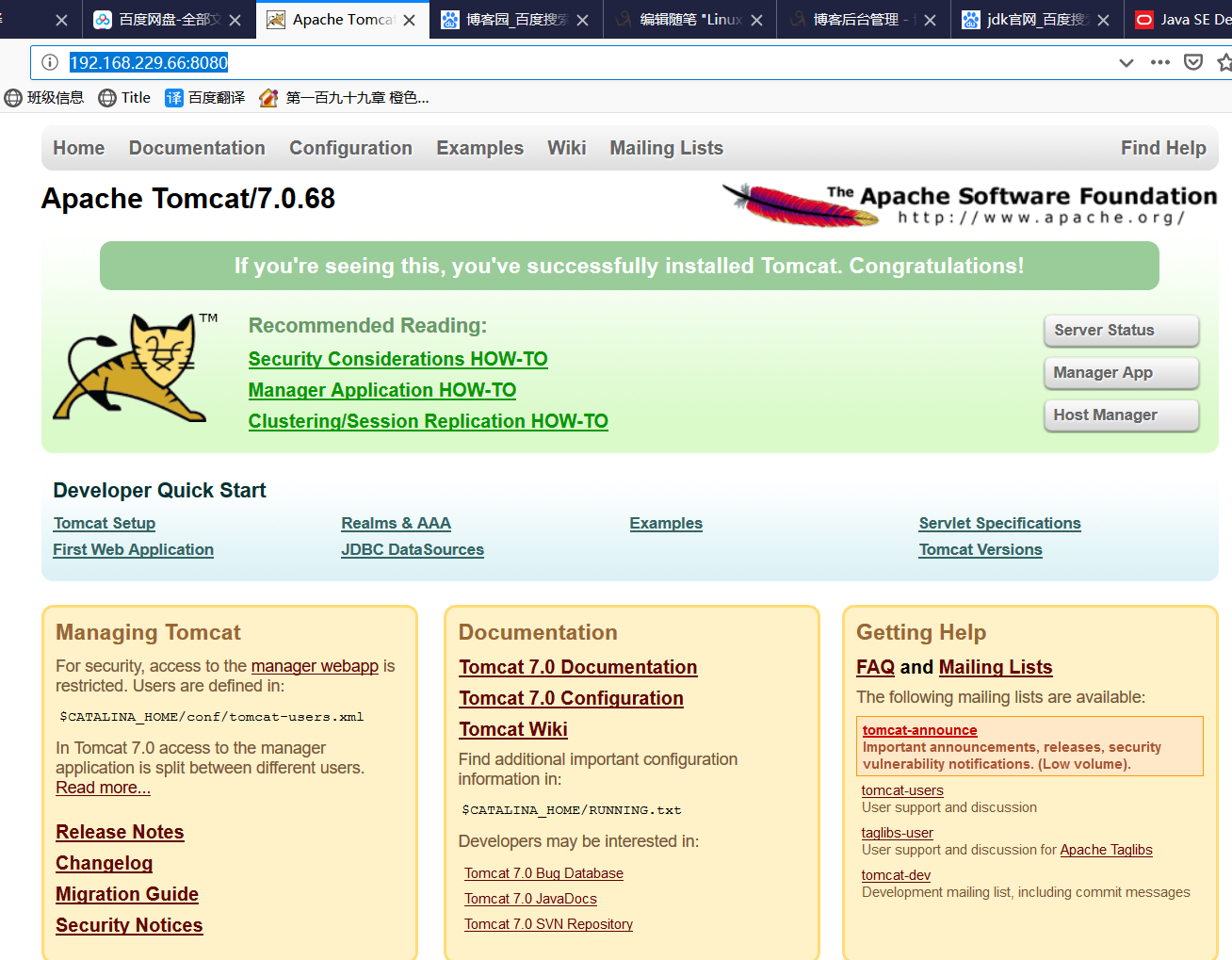Close the 博客后台管理 tab

[x=930, y=20]
